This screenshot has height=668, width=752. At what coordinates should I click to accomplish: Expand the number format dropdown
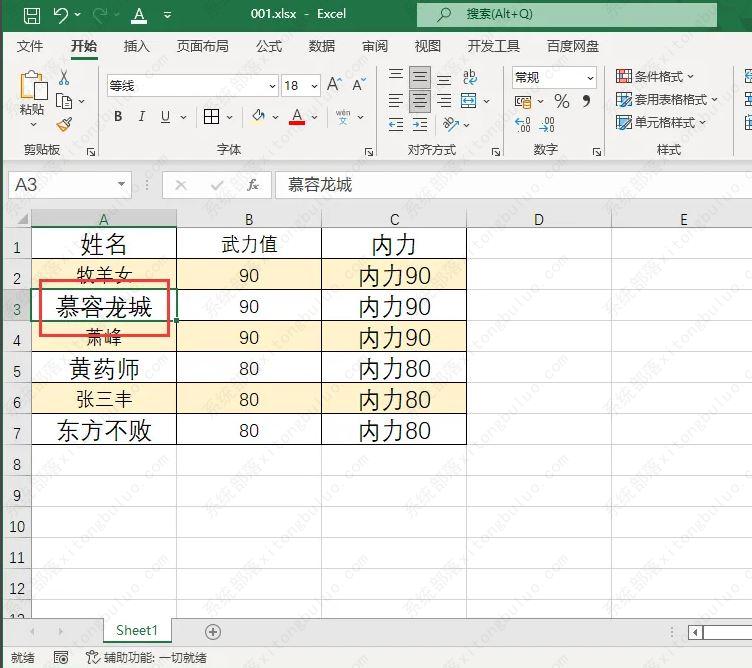pyautogui.click(x=590, y=78)
